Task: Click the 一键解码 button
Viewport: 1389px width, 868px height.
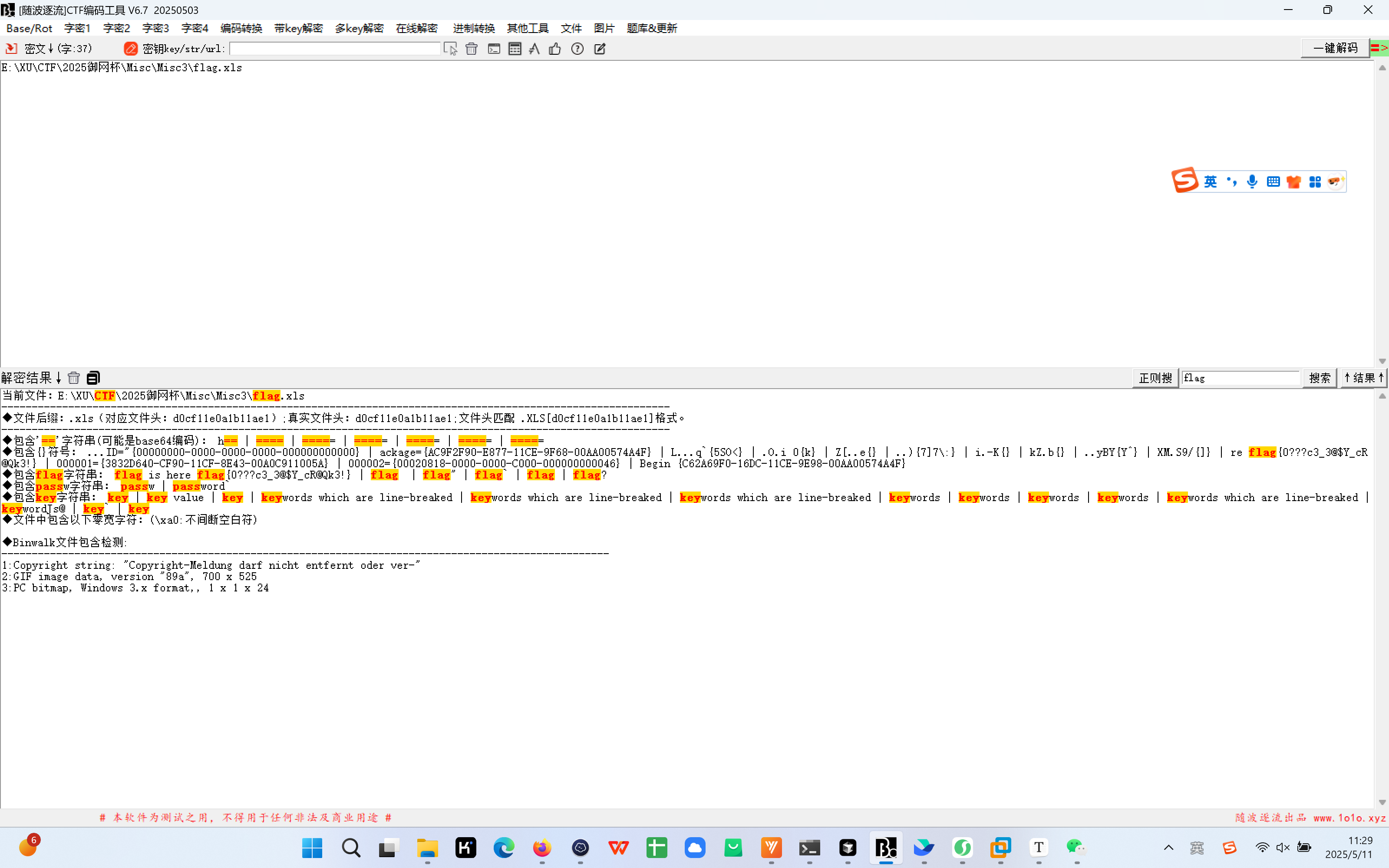Action: (1335, 48)
